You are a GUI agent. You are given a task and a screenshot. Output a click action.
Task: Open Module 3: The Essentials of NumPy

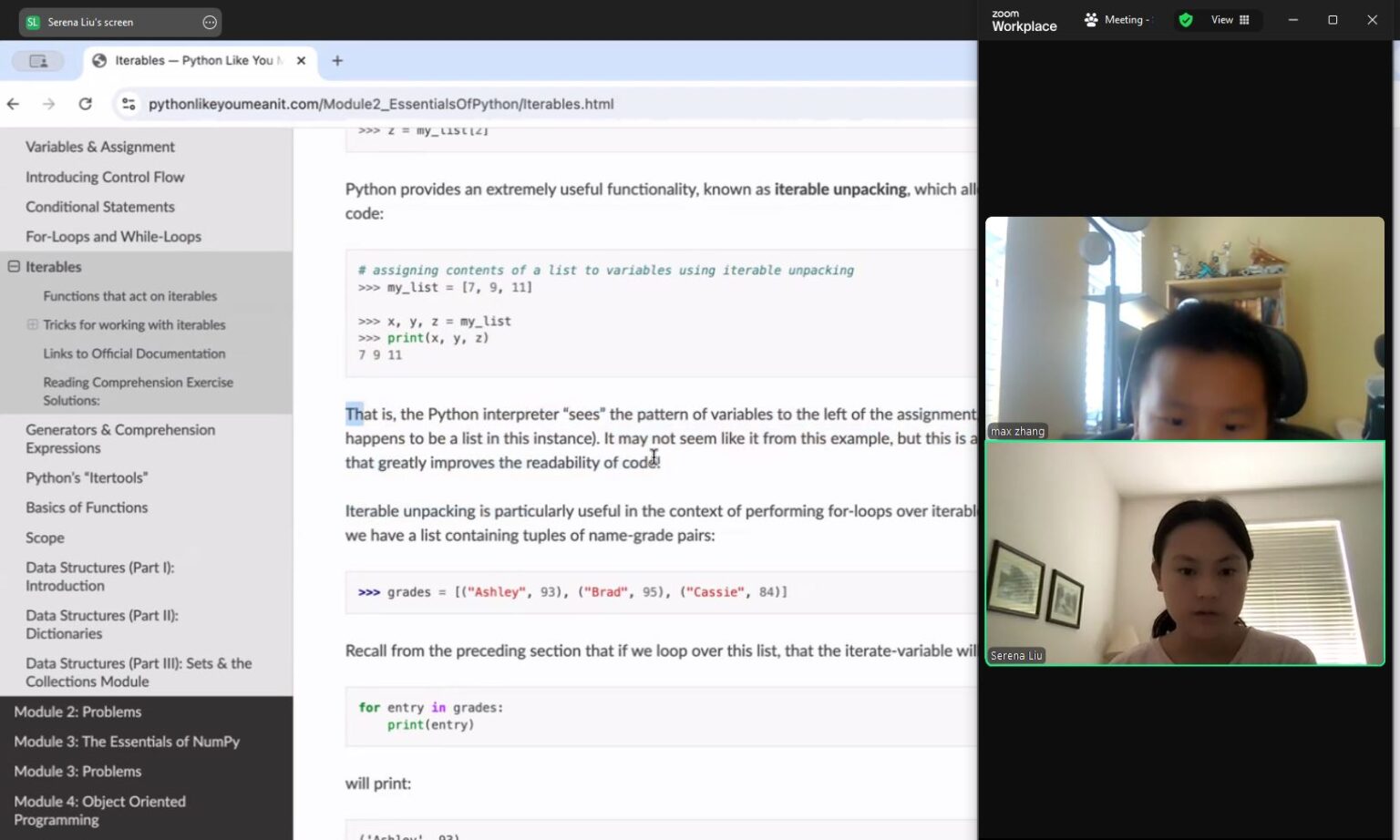[x=127, y=742]
